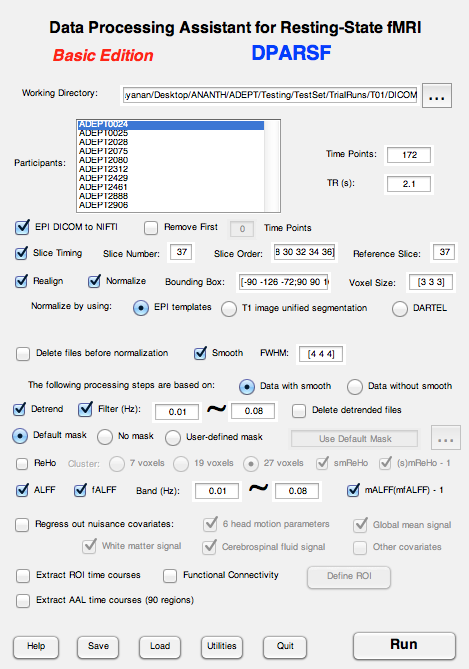
Task: Click the Slice Order field
Action: 304,252
